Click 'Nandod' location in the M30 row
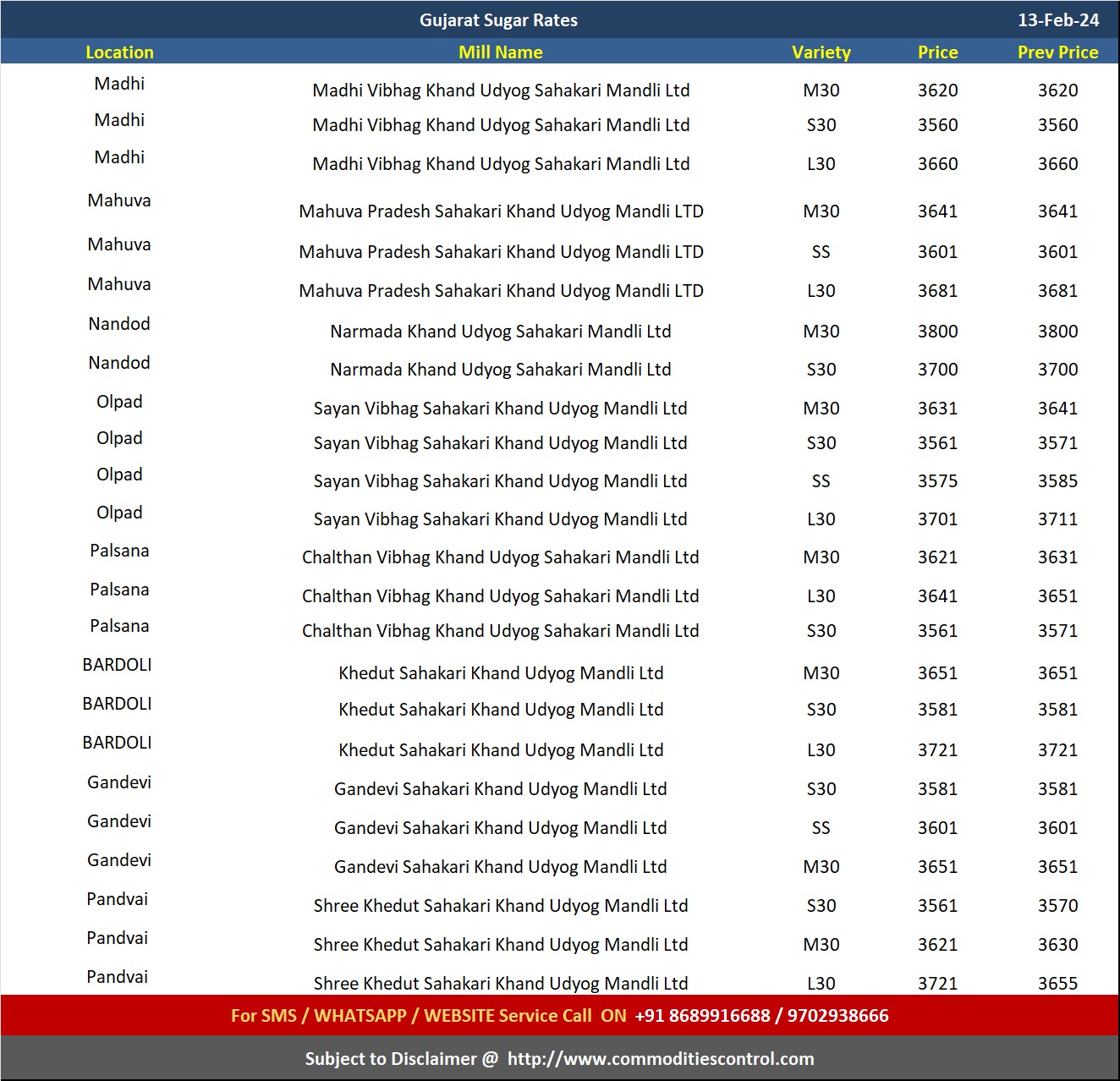 click(119, 324)
